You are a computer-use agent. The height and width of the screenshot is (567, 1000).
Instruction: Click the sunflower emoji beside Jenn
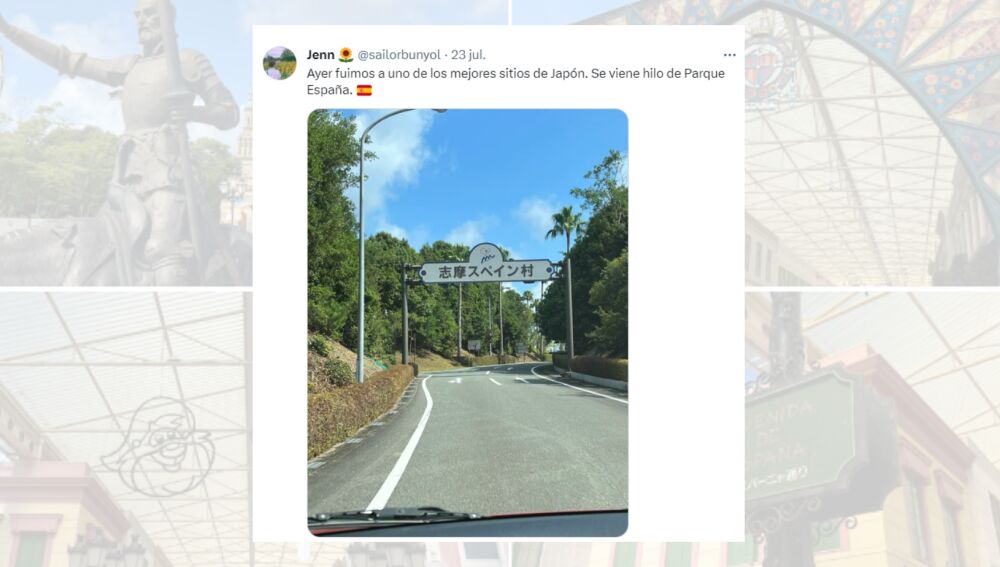(x=346, y=55)
